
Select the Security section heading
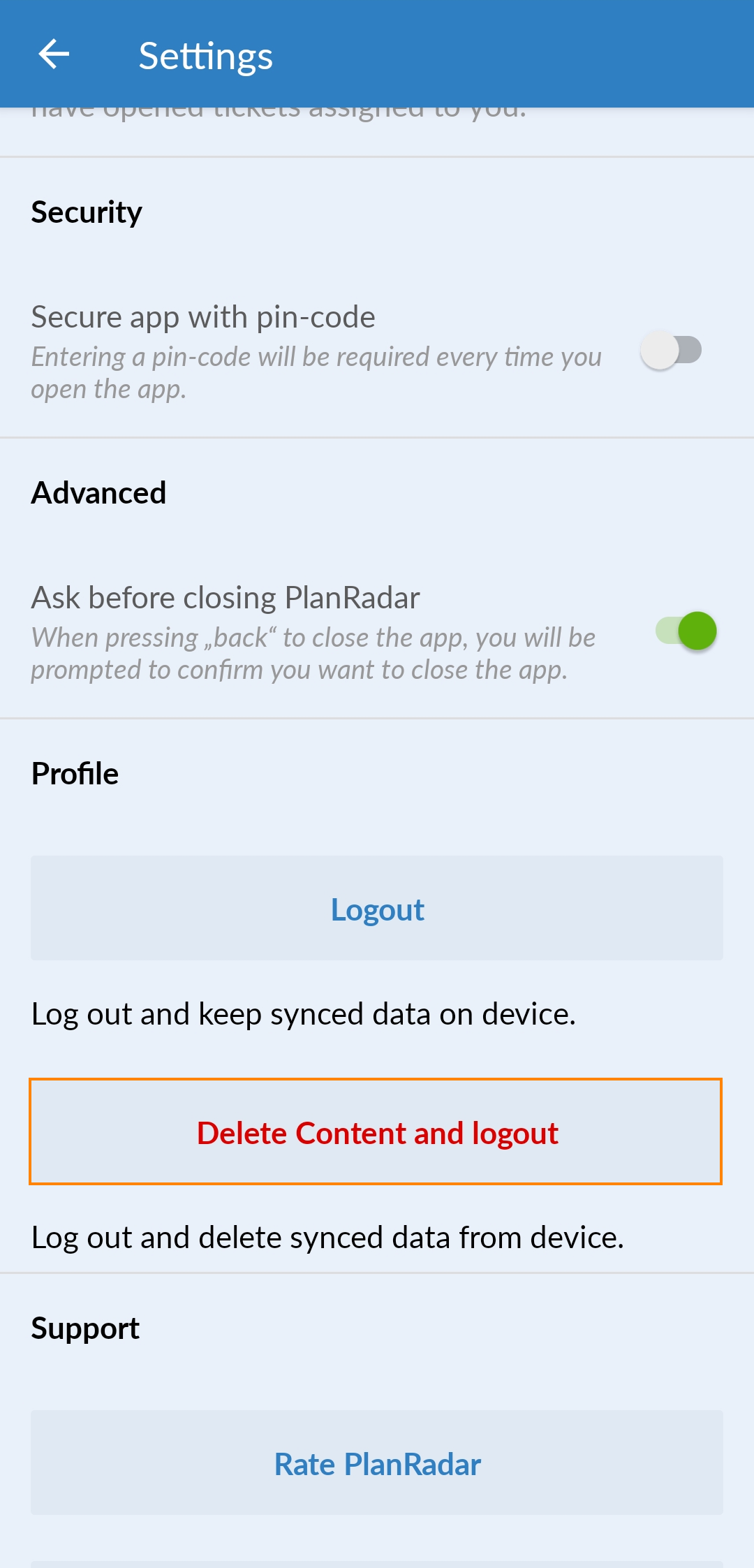pos(87,212)
